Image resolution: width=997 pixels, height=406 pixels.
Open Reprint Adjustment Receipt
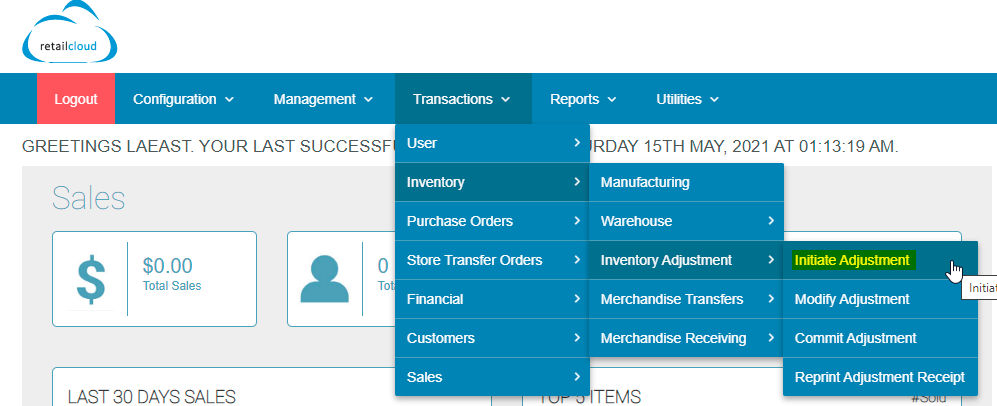(x=879, y=377)
